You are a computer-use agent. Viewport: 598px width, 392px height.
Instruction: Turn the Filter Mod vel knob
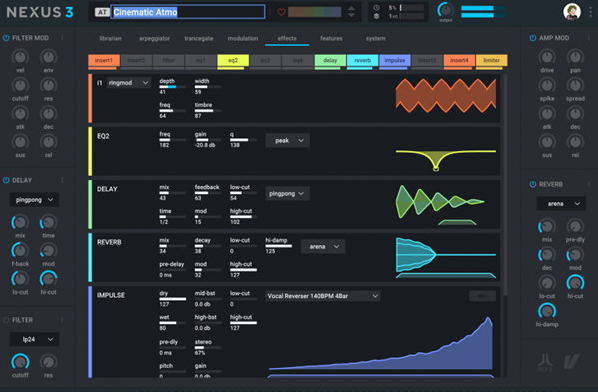coord(20,57)
